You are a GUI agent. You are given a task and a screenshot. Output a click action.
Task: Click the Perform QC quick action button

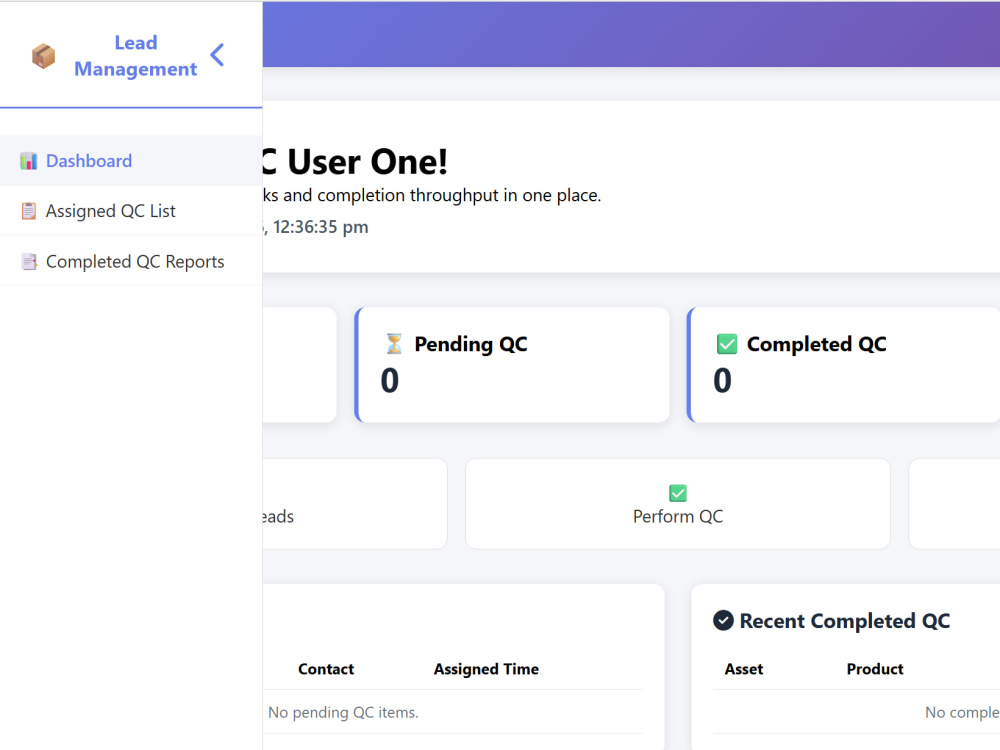click(x=677, y=504)
